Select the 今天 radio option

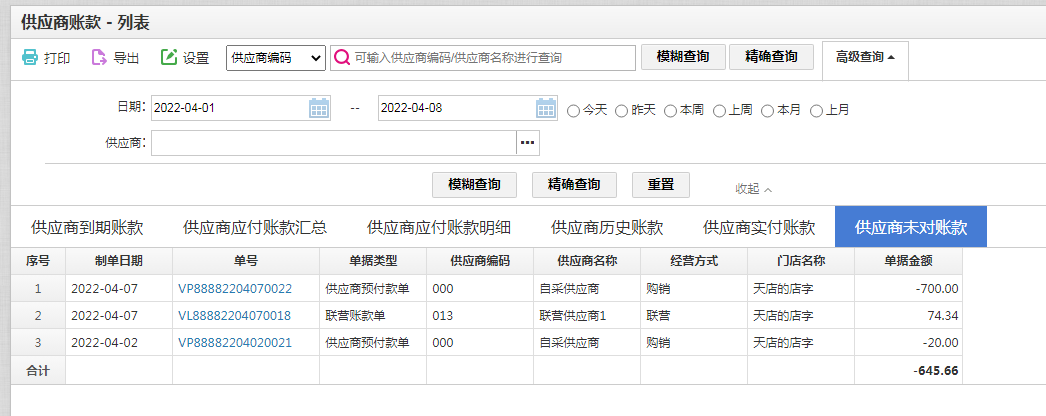[x=573, y=111]
